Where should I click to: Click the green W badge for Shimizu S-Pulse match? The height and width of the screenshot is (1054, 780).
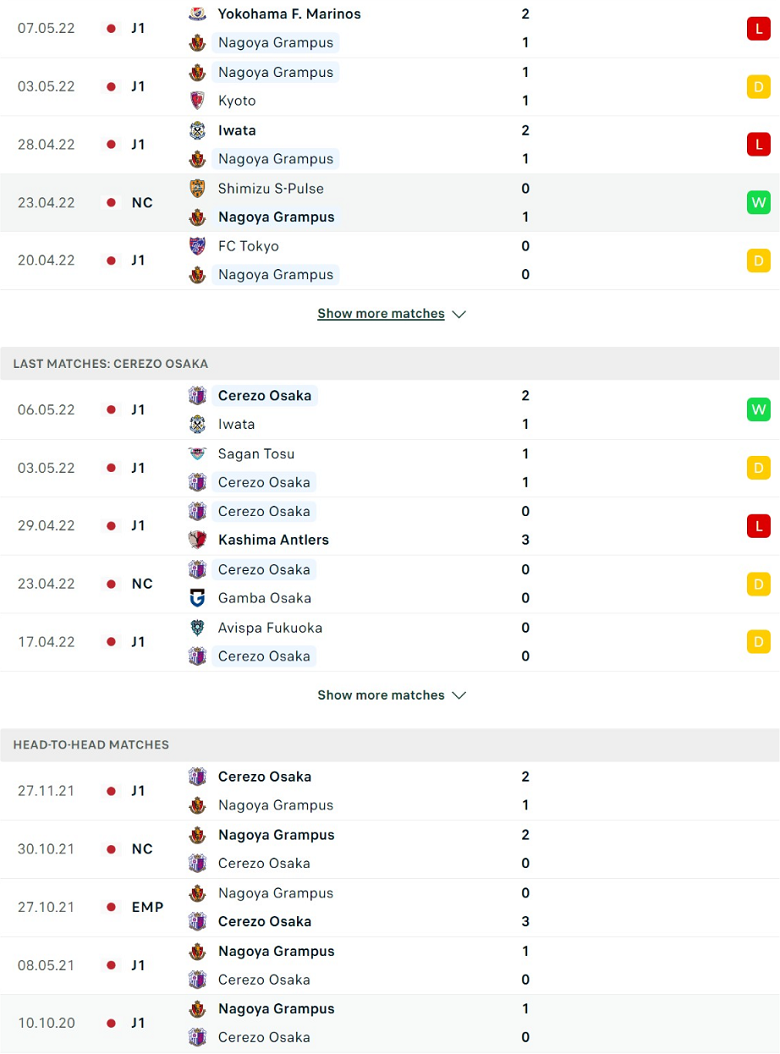[758, 202]
